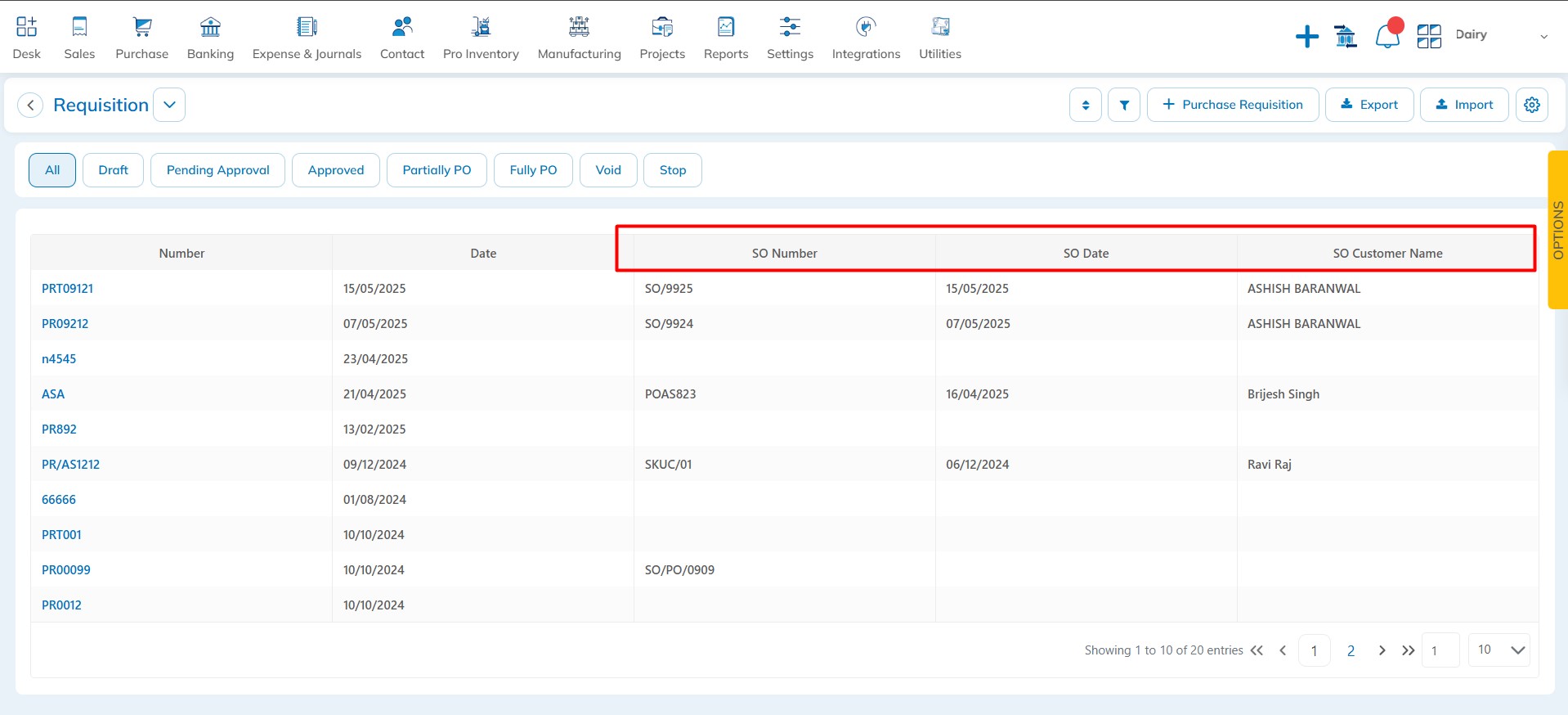Open the Integrations module icon
The width and height of the screenshot is (1568, 715).
click(866, 27)
